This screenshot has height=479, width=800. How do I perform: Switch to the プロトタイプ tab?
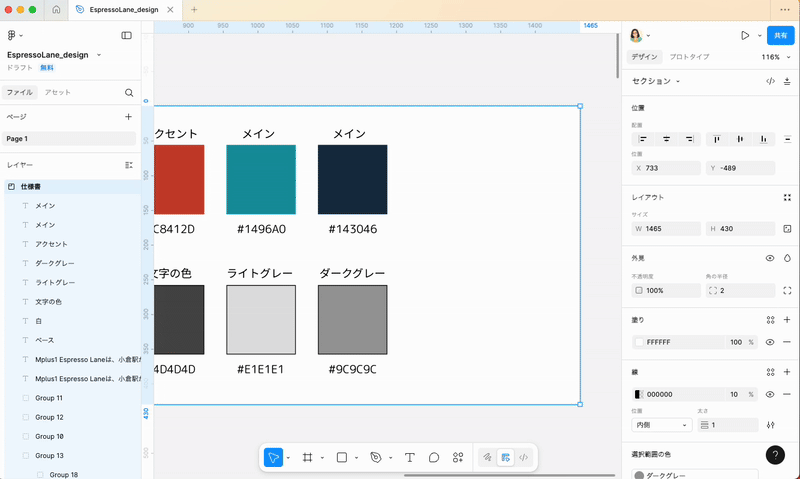point(689,57)
